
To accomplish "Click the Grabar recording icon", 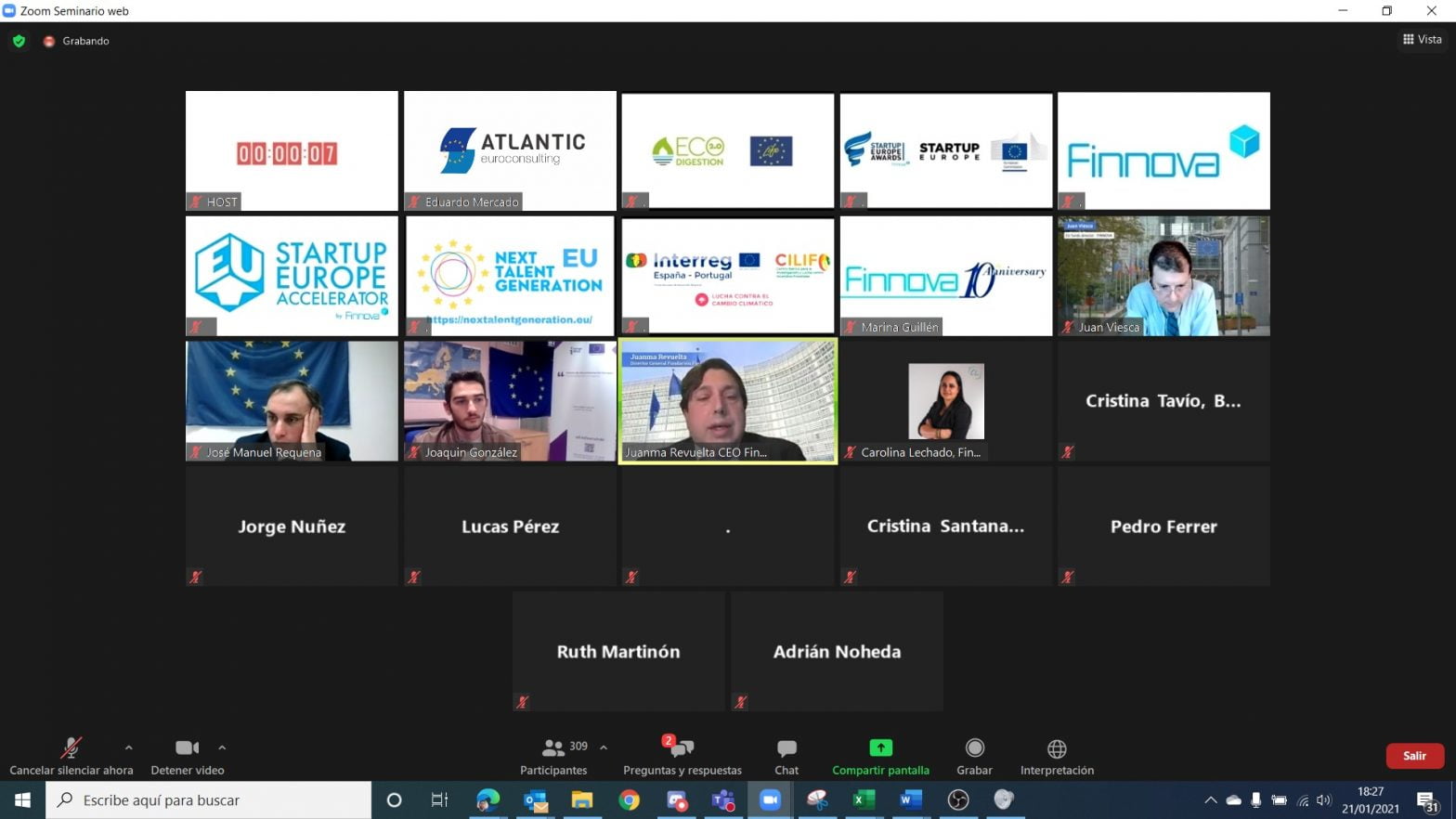I will (x=974, y=748).
